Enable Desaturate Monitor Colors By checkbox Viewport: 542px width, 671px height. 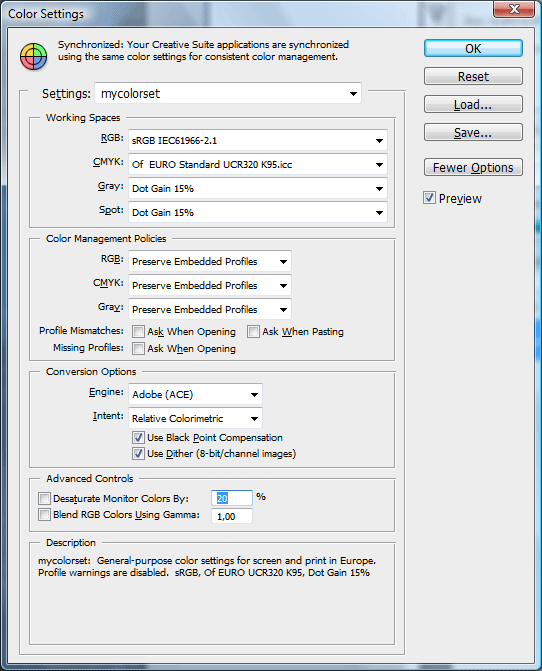click(44, 499)
